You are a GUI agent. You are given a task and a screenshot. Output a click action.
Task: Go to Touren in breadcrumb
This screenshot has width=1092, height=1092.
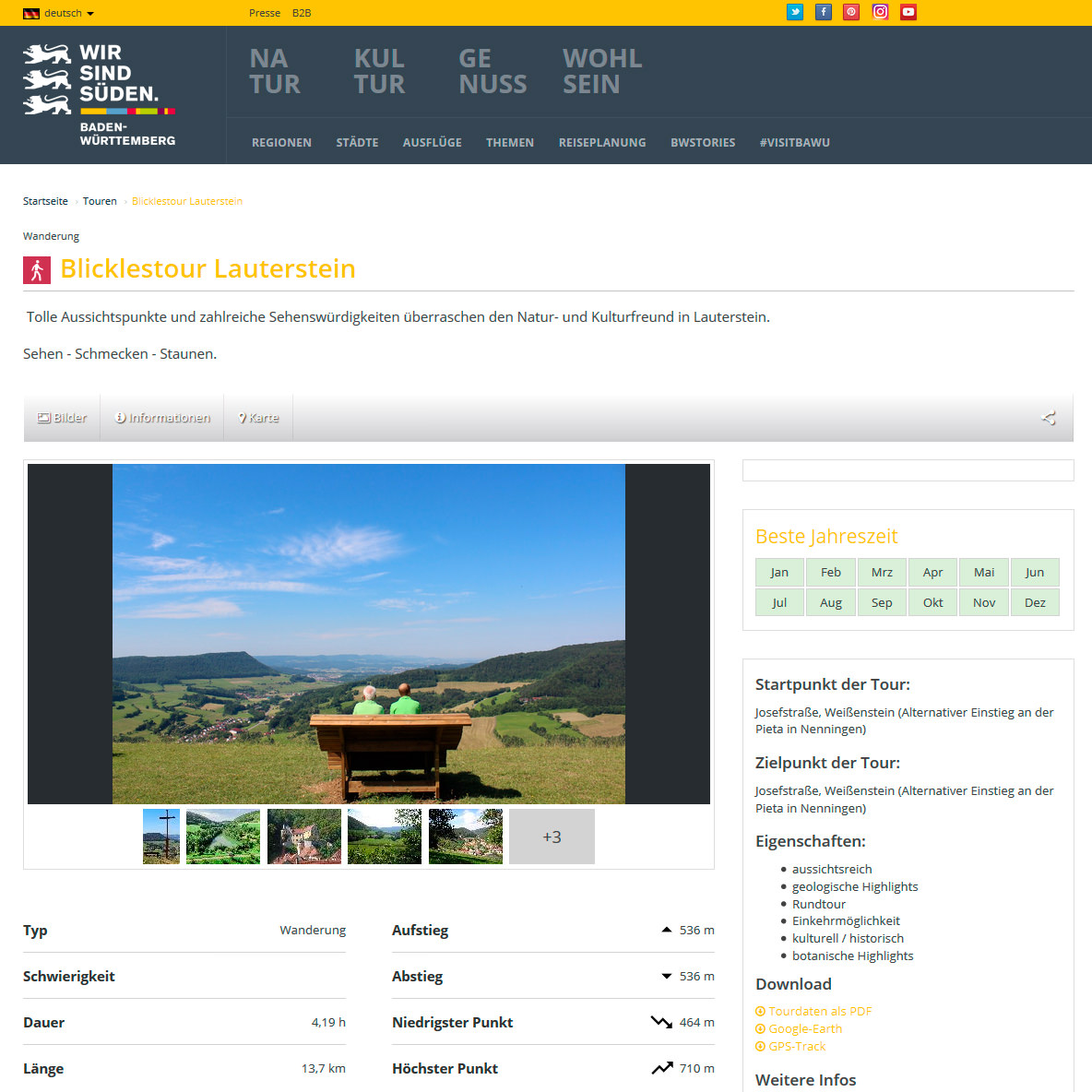click(x=100, y=201)
